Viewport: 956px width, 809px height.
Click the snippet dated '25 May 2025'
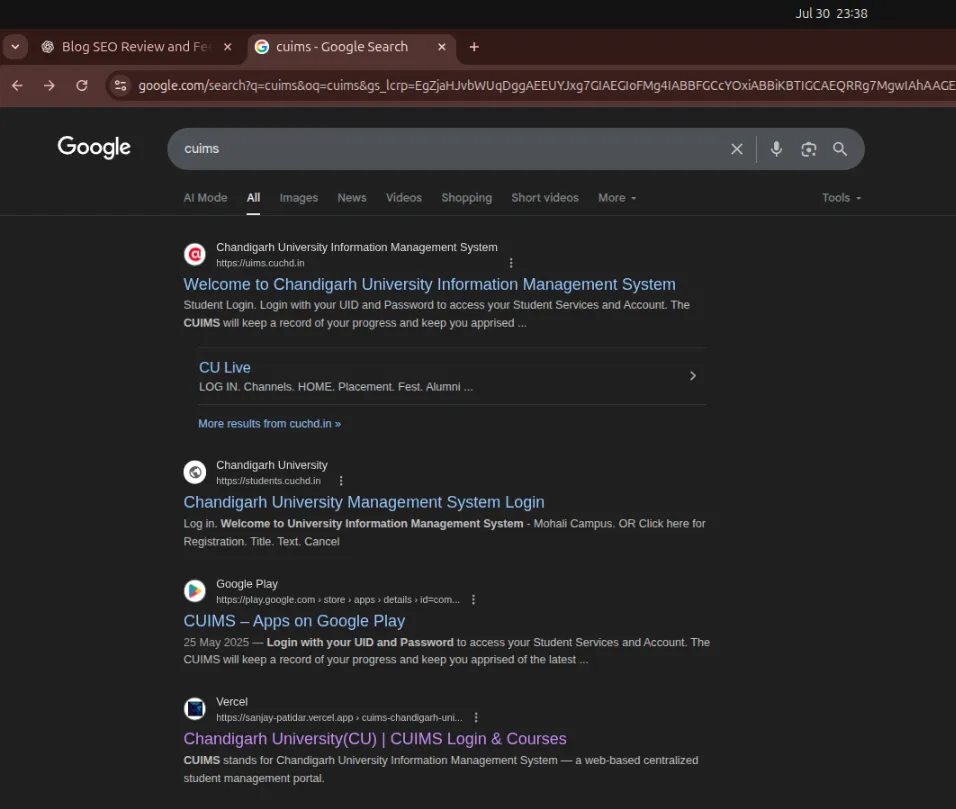(446, 650)
